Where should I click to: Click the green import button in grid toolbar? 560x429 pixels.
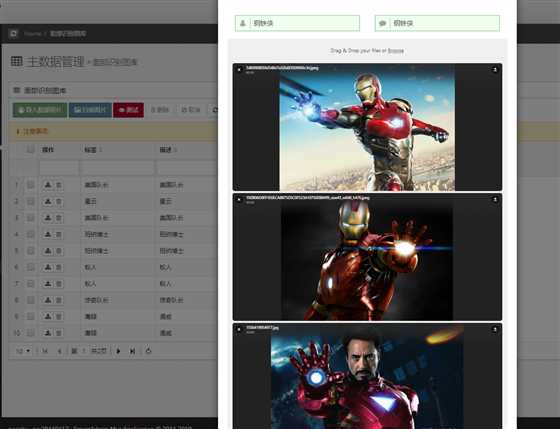click(40, 110)
